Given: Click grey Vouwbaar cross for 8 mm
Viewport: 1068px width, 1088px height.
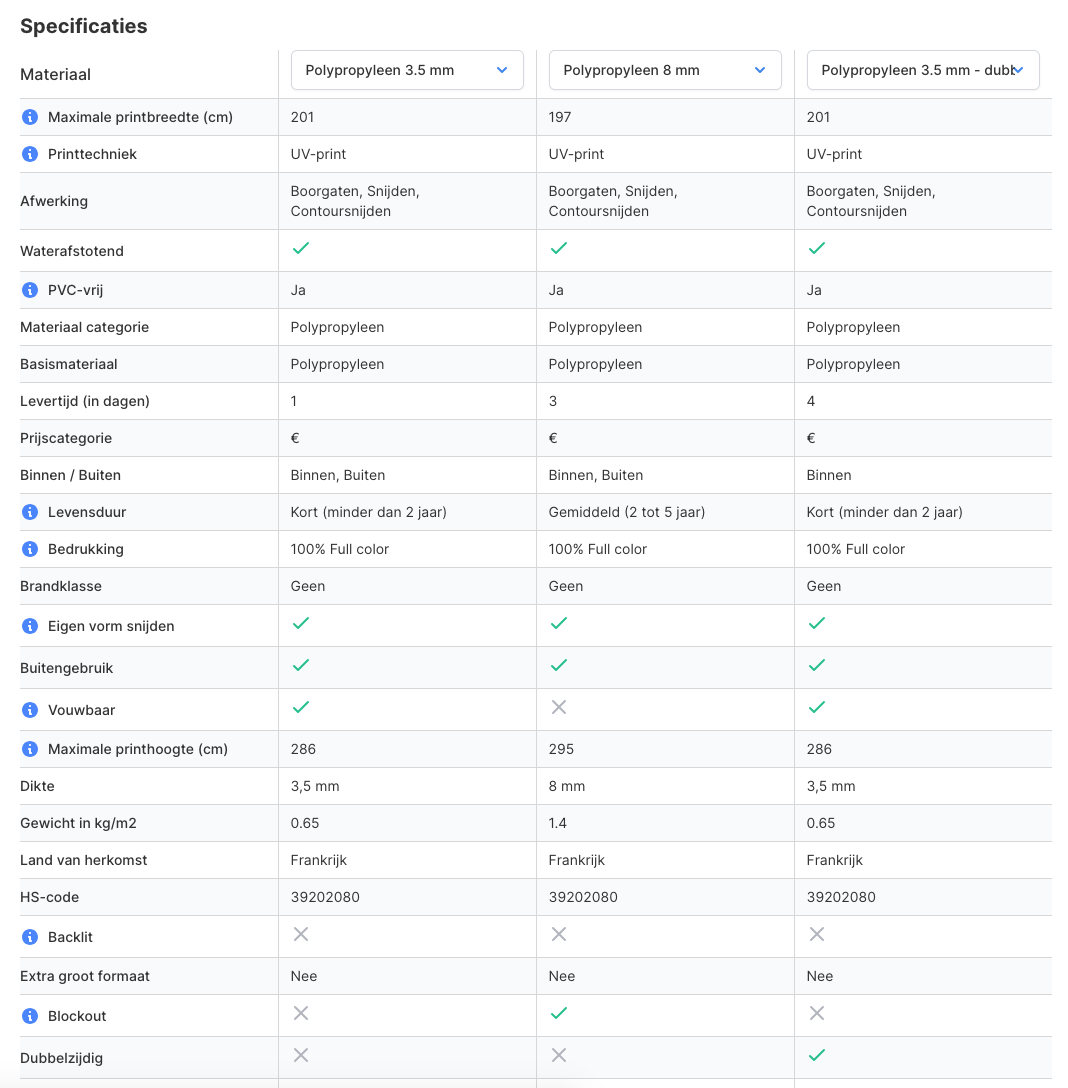Looking at the screenshot, I should (x=559, y=707).
